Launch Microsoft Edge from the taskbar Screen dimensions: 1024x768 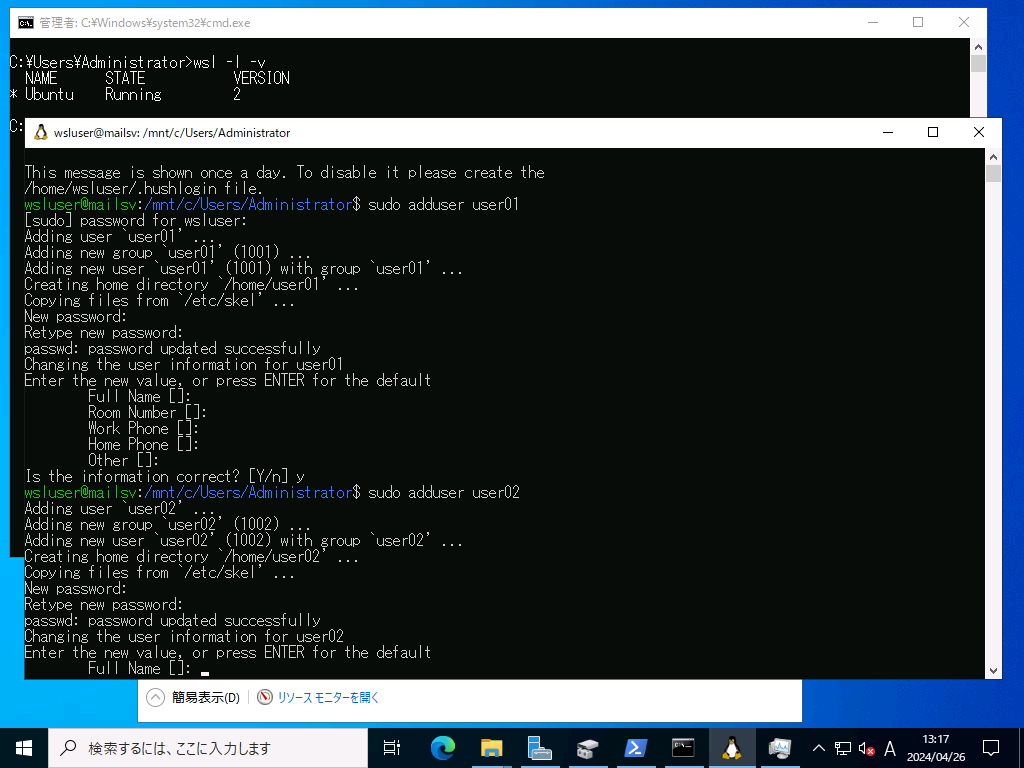(441, 747)
